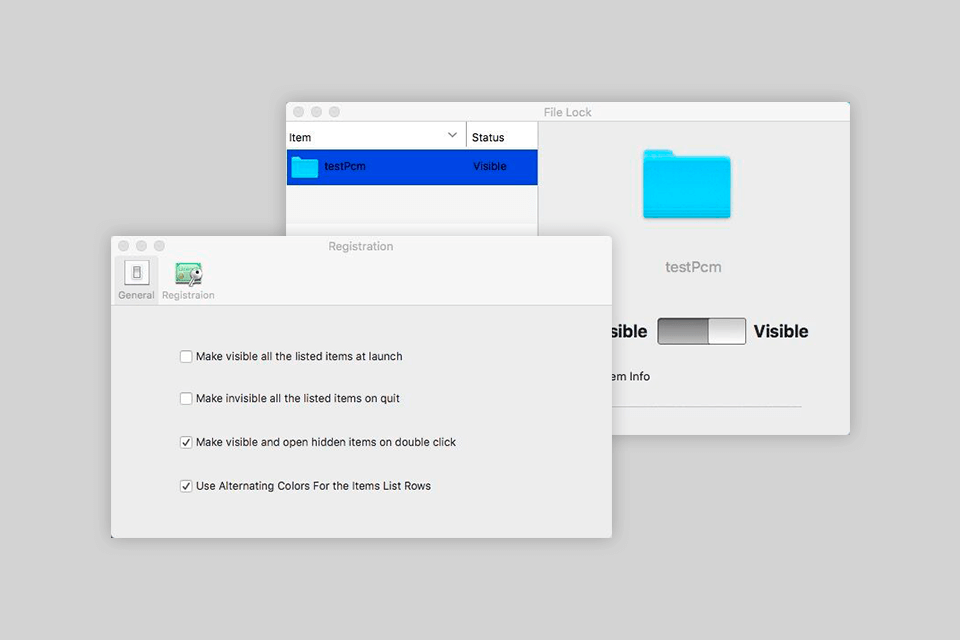The image size is (960, 640).
Task: Toggle the Invisible/Visible switch in File Lock
Action: [x=702, y=331]
